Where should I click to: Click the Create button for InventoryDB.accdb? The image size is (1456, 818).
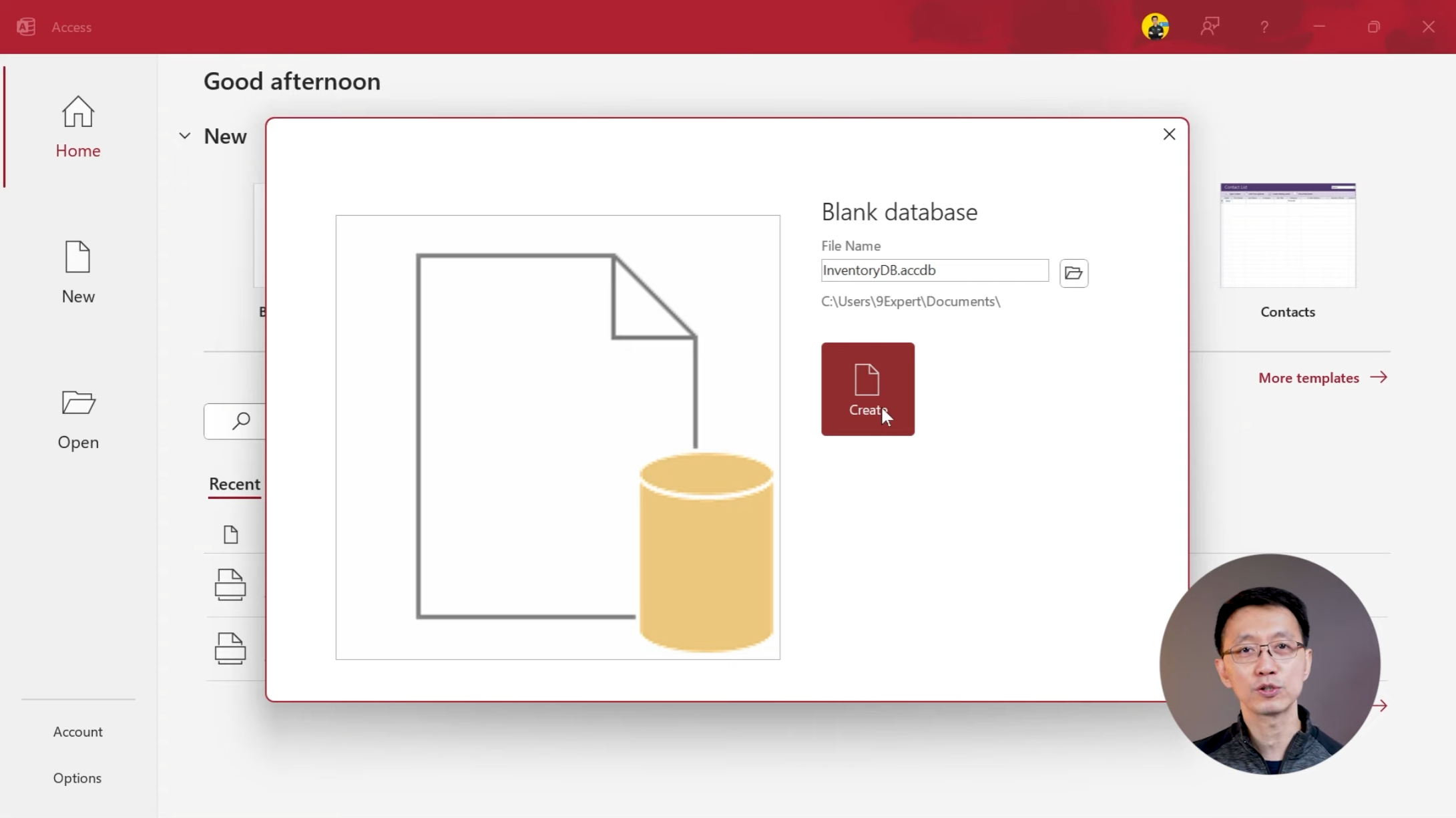tap(867, 389)
